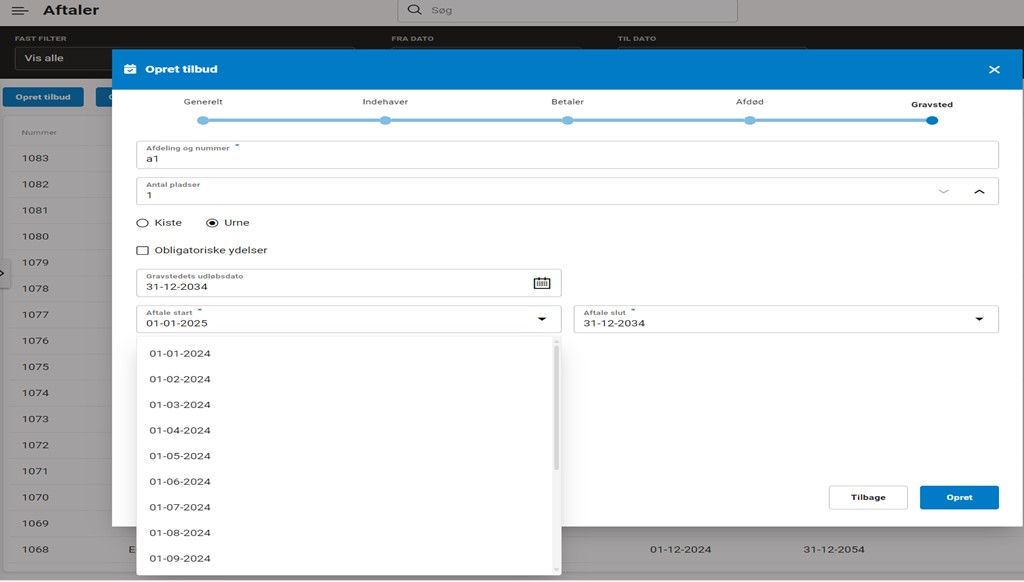The image size is (1024, 582).
Task: Select the Urne radio button
Action: point(212,223)
